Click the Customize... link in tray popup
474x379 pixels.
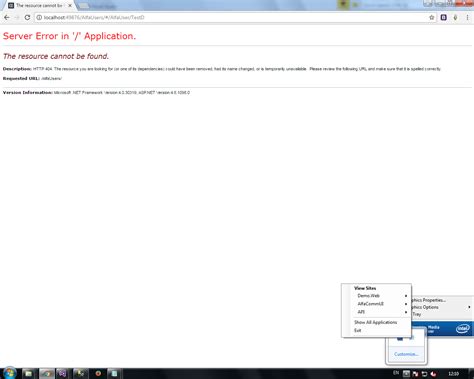[x=406, y=354]
